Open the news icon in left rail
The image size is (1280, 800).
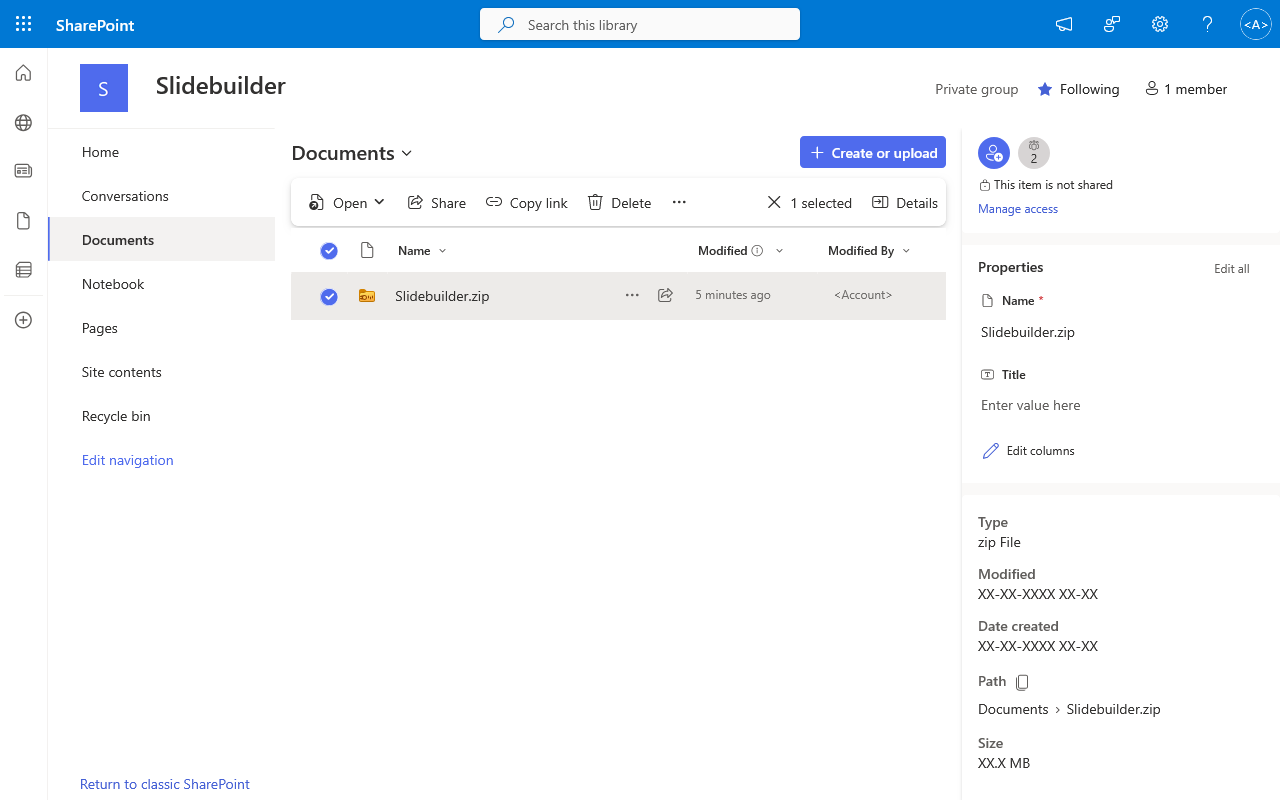pyautogui.click(x=23, y=171)
